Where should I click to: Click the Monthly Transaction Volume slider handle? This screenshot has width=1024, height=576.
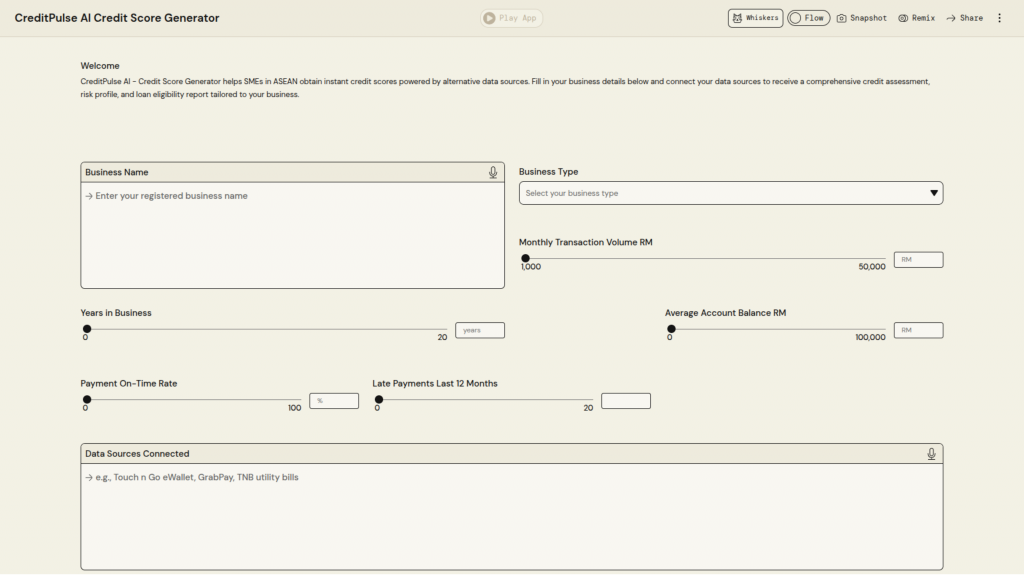pos(526,258)
